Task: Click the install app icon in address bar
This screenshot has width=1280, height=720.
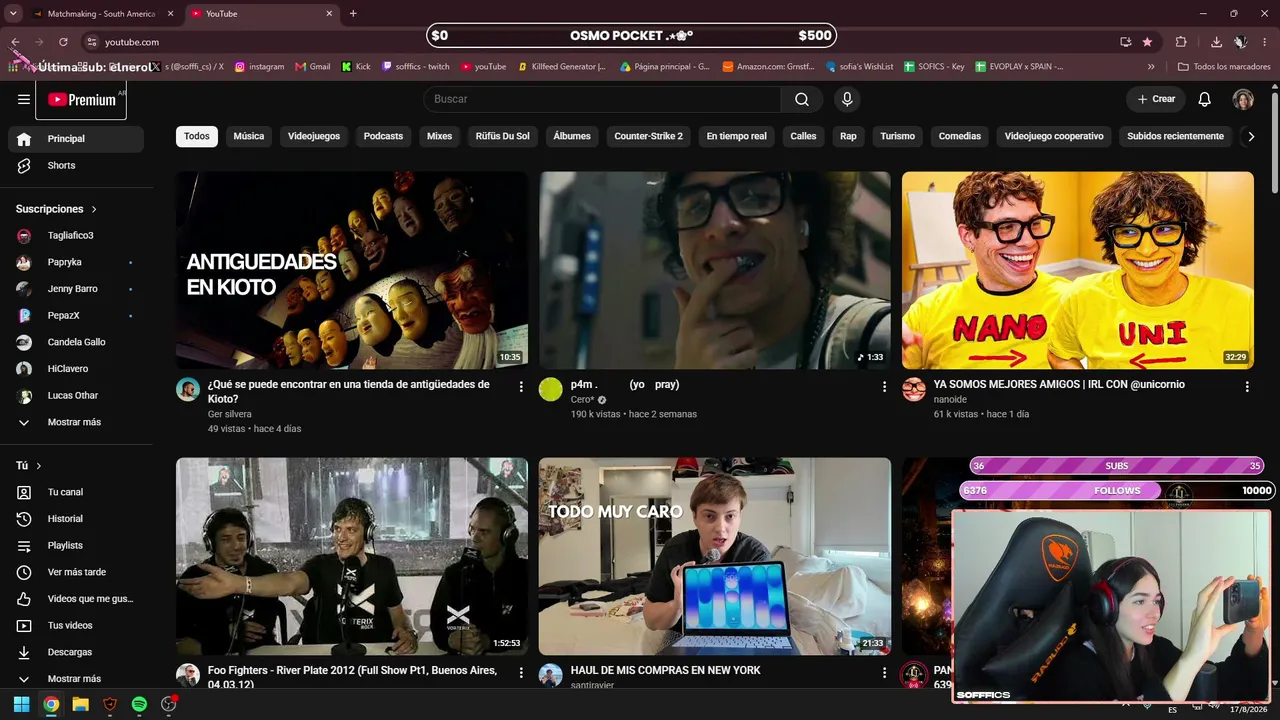Action: point(1126,42)
